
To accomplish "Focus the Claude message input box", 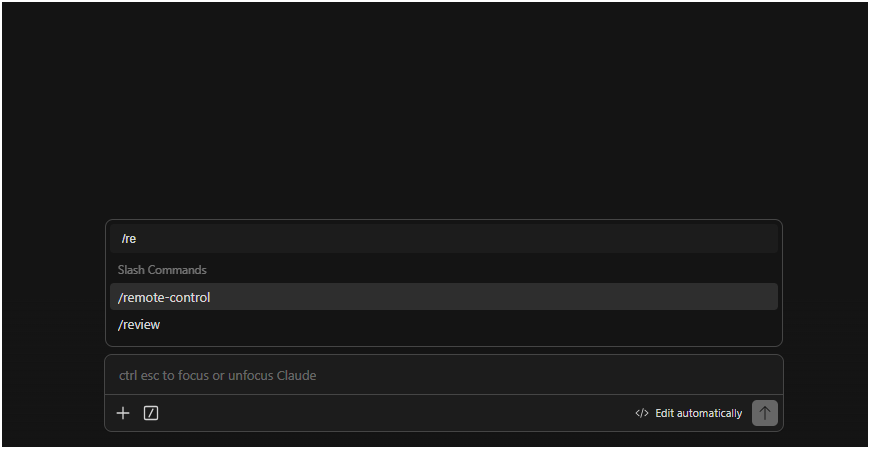I will coord(443,375).
